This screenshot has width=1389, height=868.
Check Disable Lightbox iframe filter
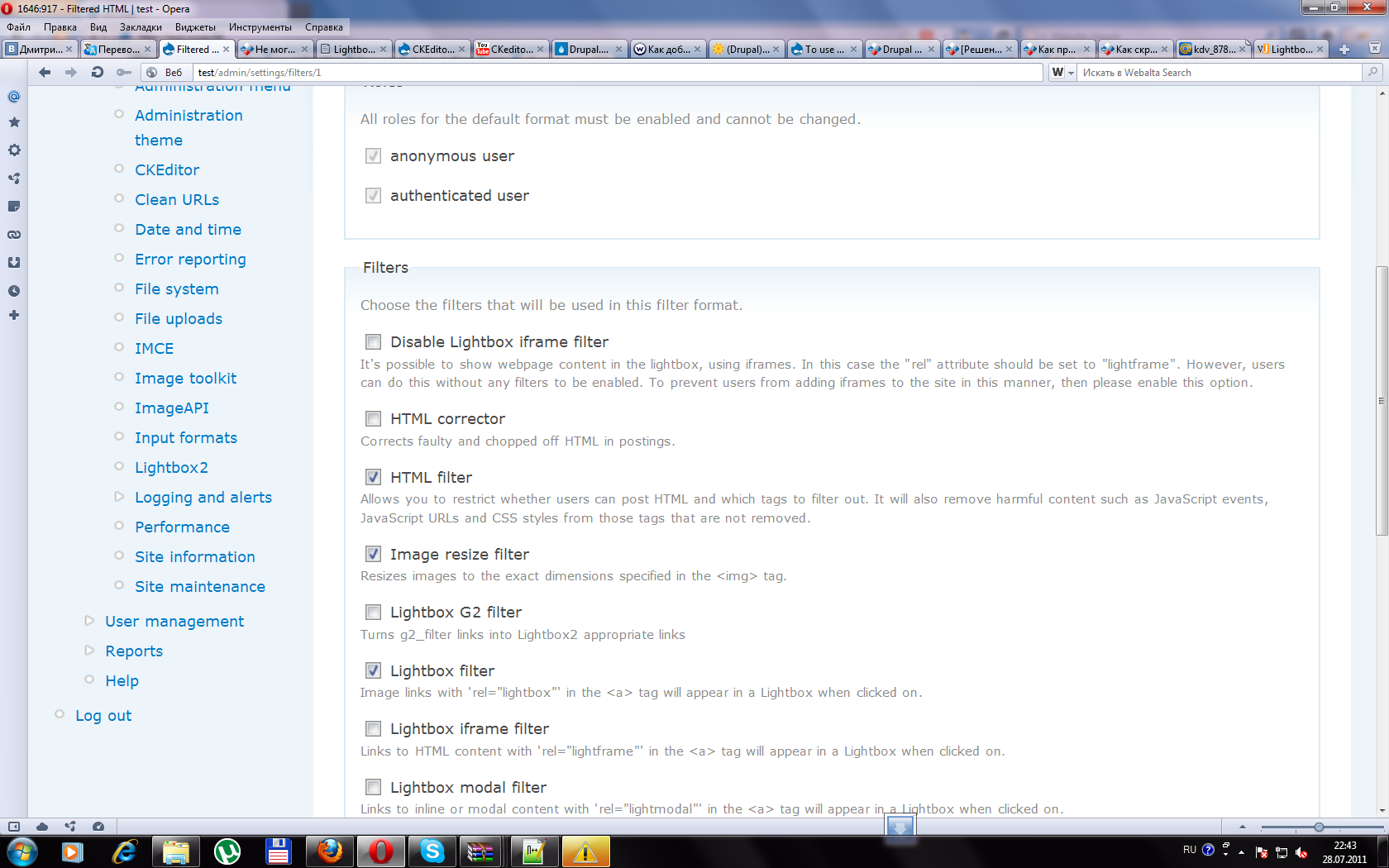tap(374, 342)
